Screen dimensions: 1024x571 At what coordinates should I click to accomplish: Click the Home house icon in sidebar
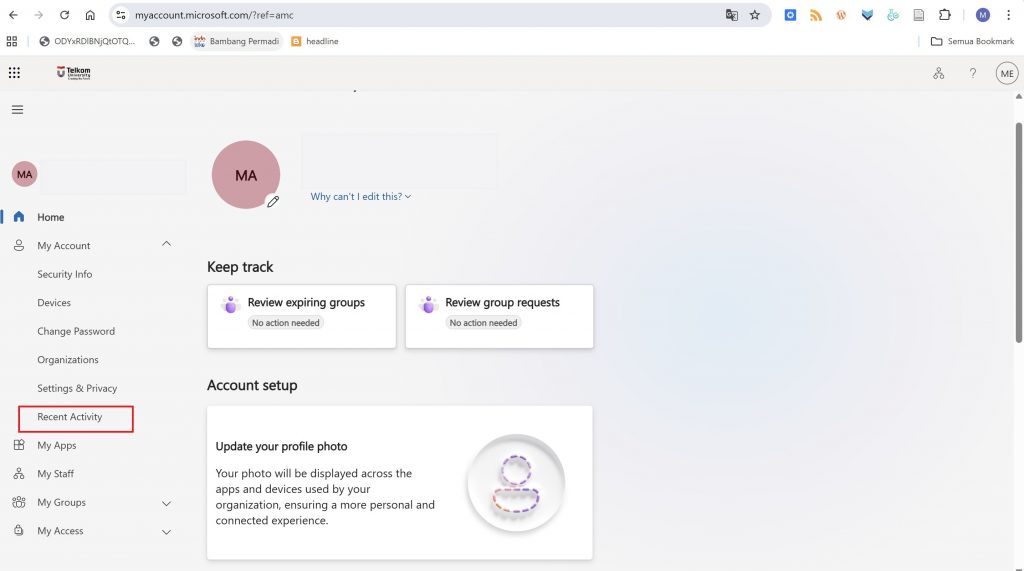coord(19,217)
